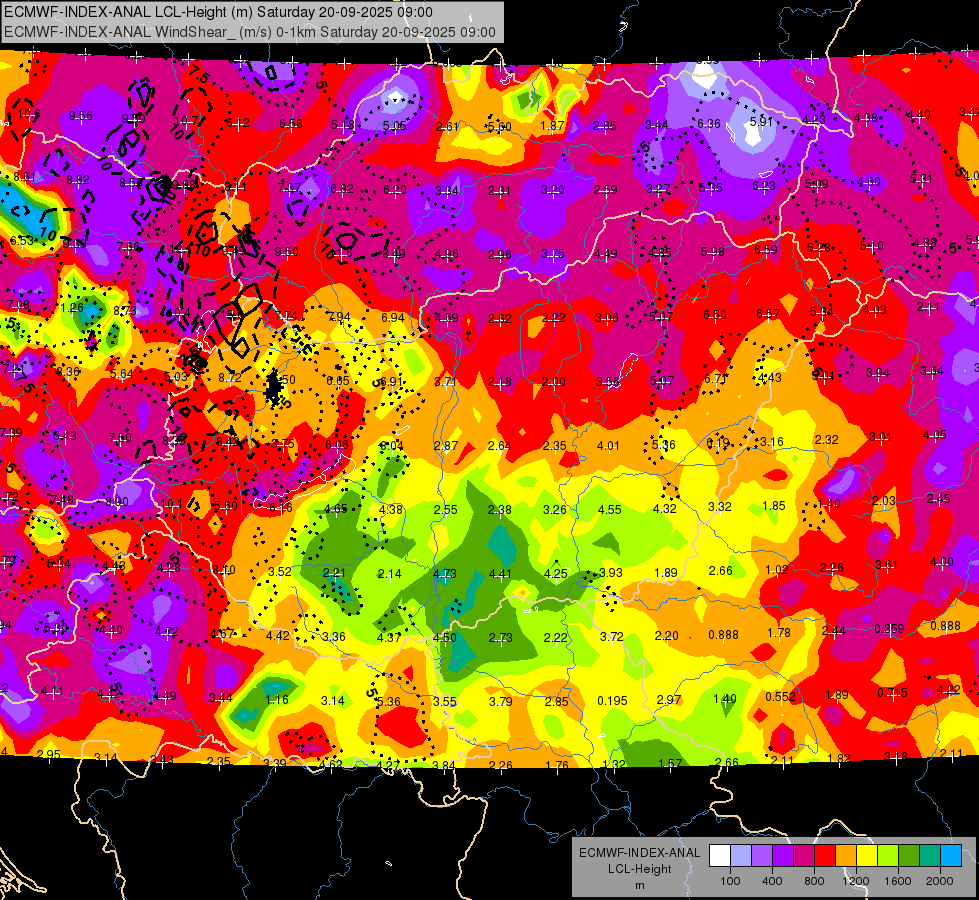Click the wind shear value 6.36
Screen dimensions: 979x900
point(709,124)
